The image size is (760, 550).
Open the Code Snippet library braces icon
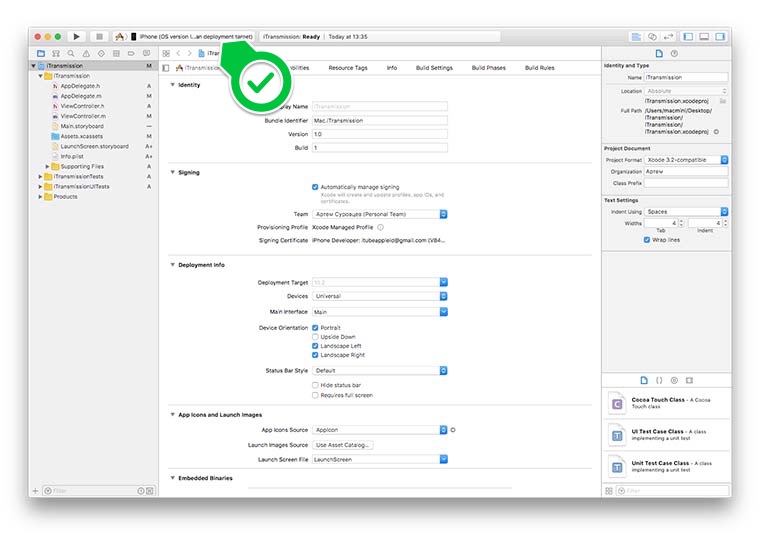(659, 380)
